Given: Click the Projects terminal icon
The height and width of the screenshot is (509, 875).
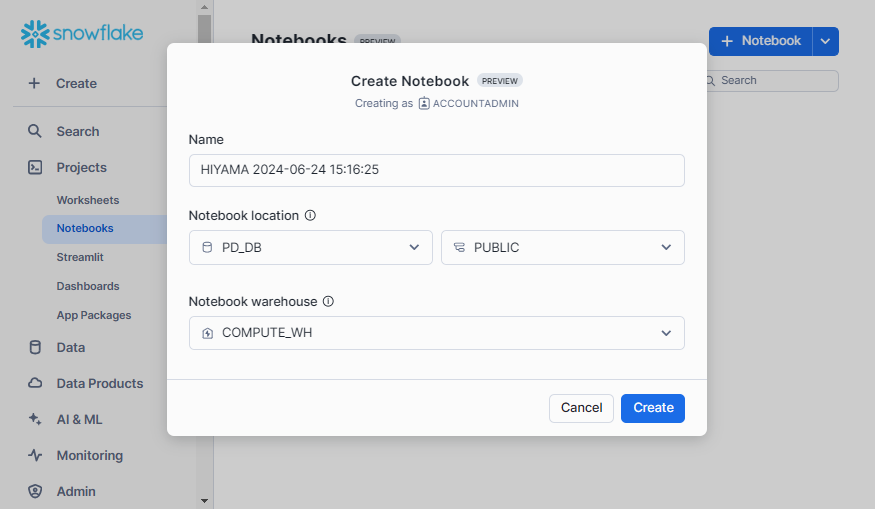Looking at the screenshot, I should pos(35,167).
